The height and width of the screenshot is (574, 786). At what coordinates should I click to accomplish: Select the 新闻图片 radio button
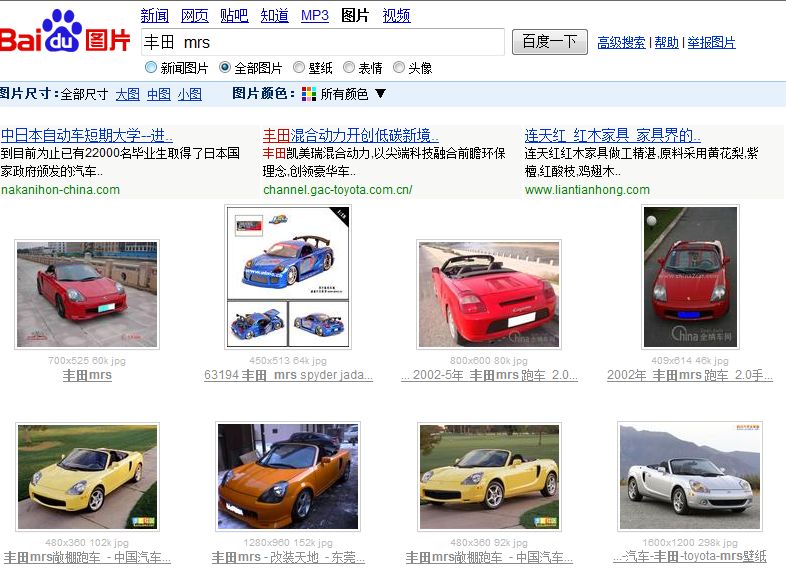tap(150, 67)
